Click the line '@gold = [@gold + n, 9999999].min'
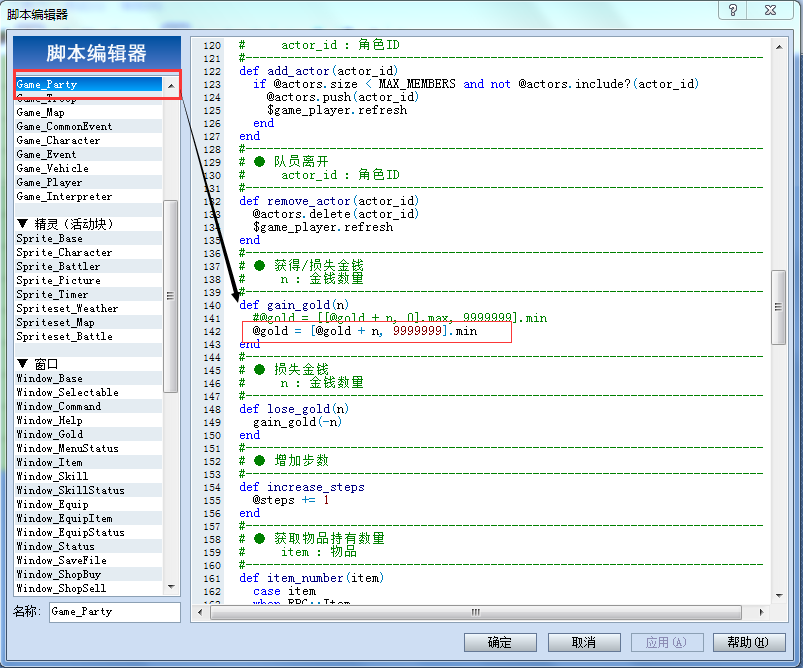Screen dimensions: 803x668 (365, 331)
